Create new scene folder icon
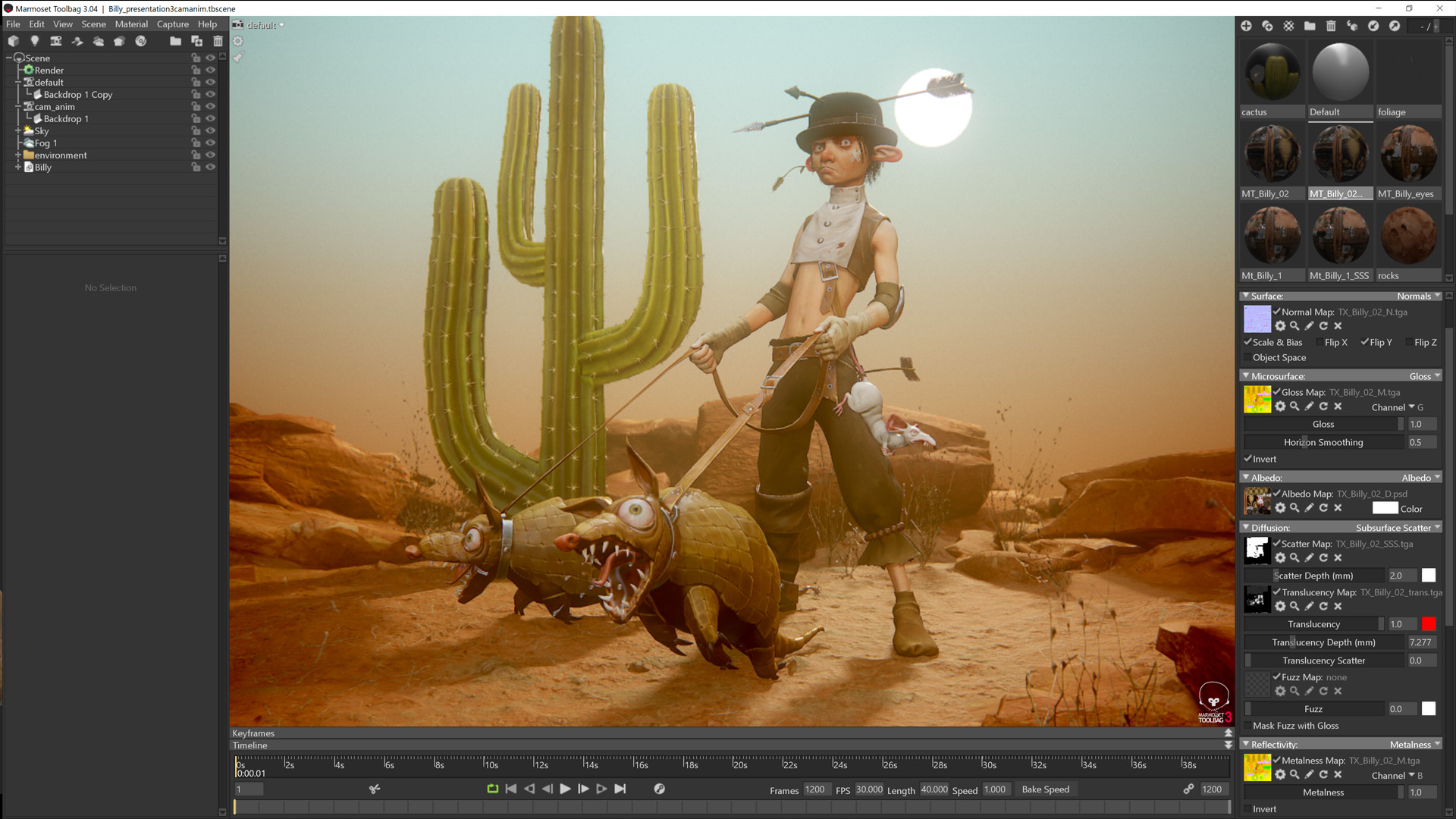 175,41
